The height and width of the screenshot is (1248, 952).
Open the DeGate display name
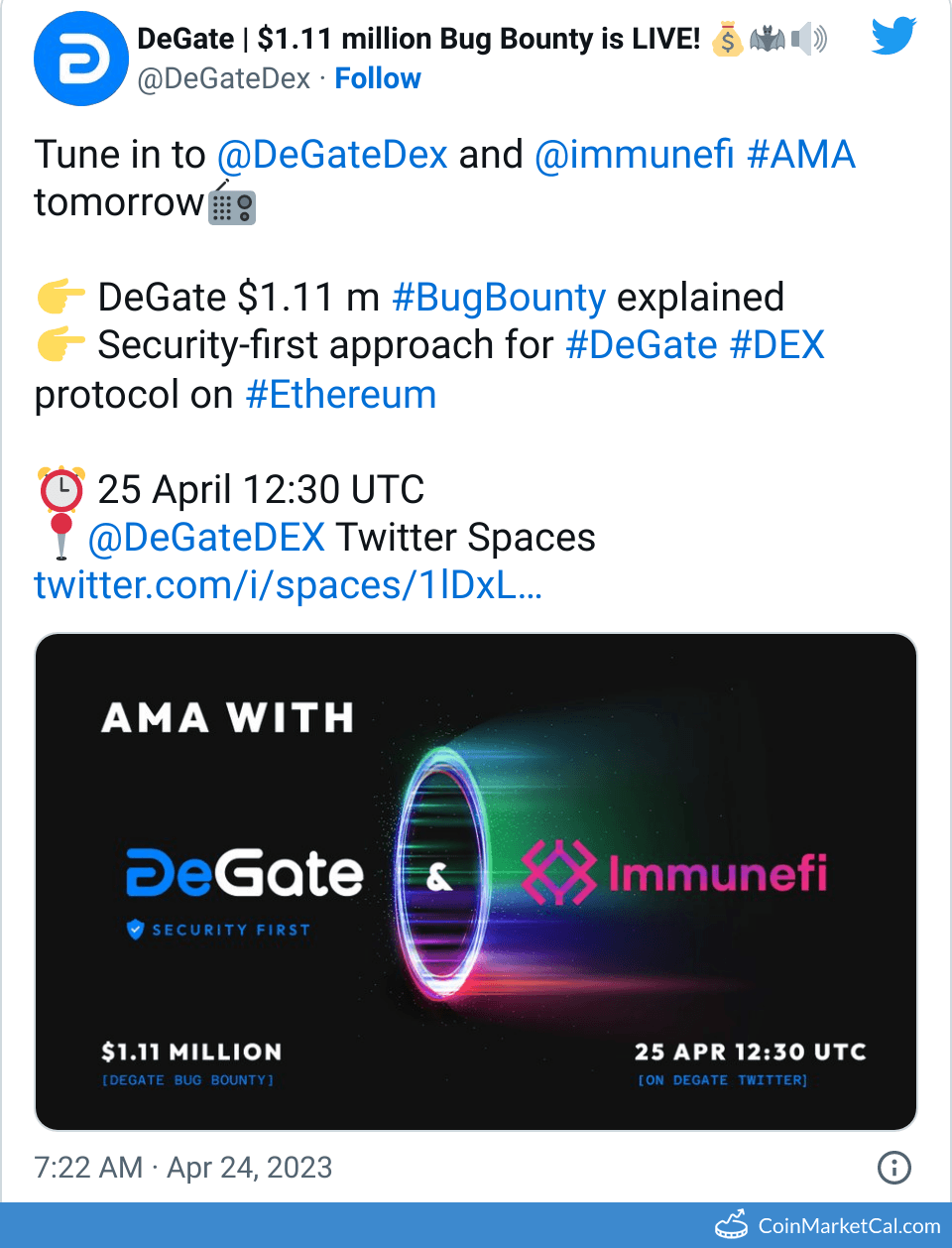pos(418,39)
